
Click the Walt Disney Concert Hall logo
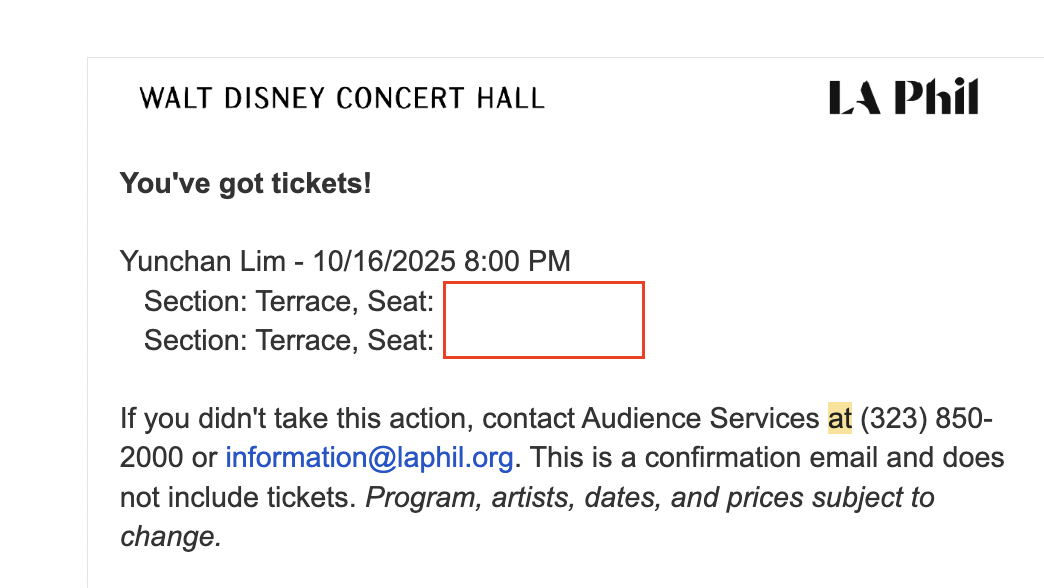click(x=342, y=98)
